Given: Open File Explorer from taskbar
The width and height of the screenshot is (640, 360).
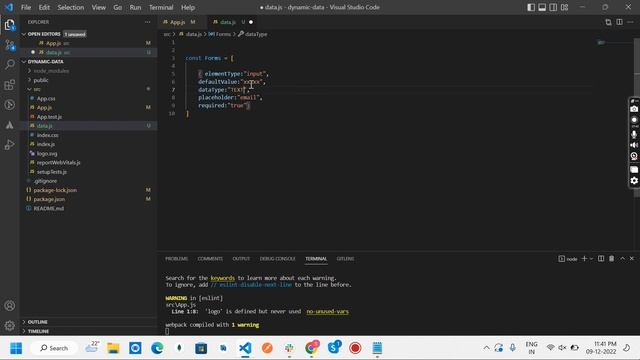Looking at the screenshot, I should pos(113,348).
